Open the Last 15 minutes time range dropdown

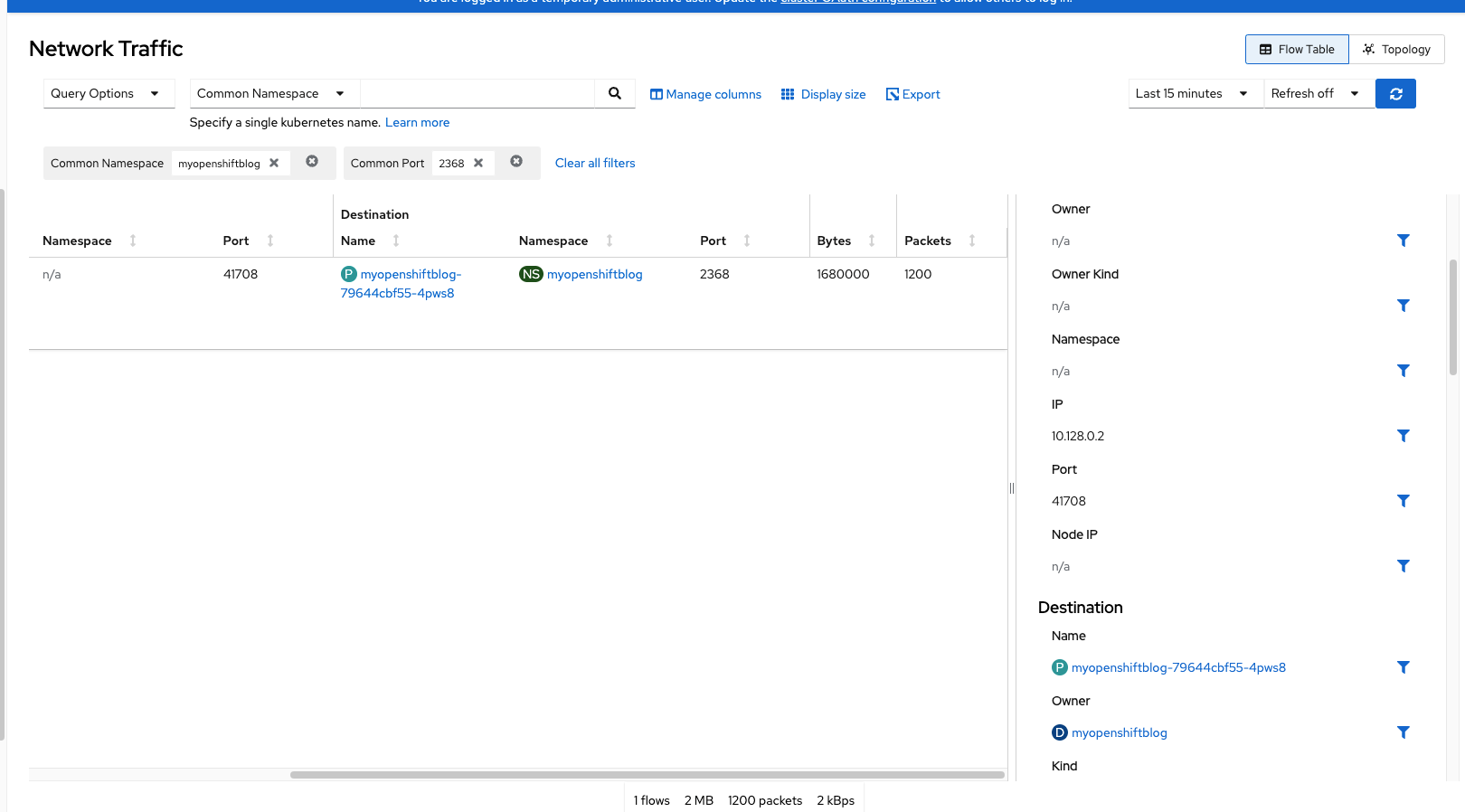(1196, 93)
